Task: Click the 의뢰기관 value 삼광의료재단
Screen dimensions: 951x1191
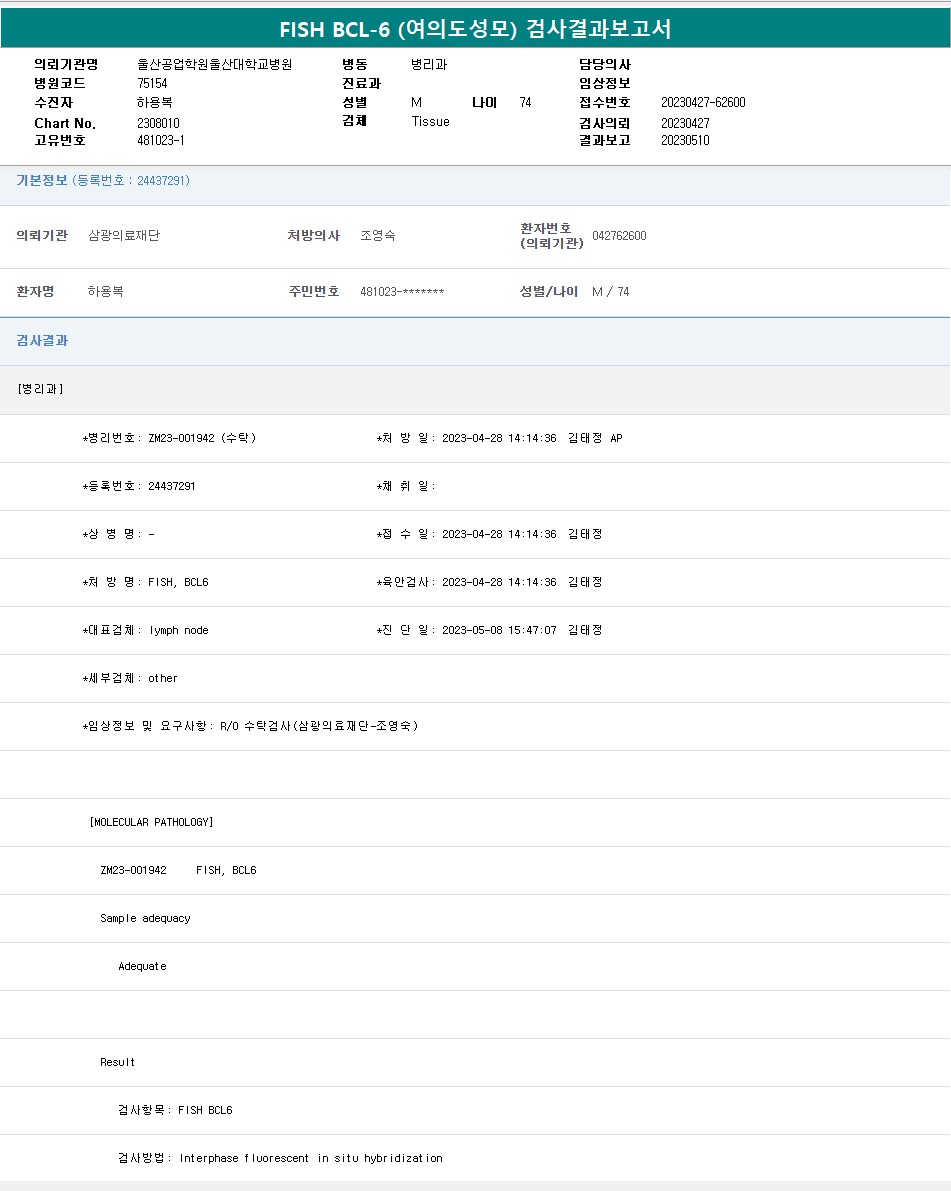Action: [124, 236]
